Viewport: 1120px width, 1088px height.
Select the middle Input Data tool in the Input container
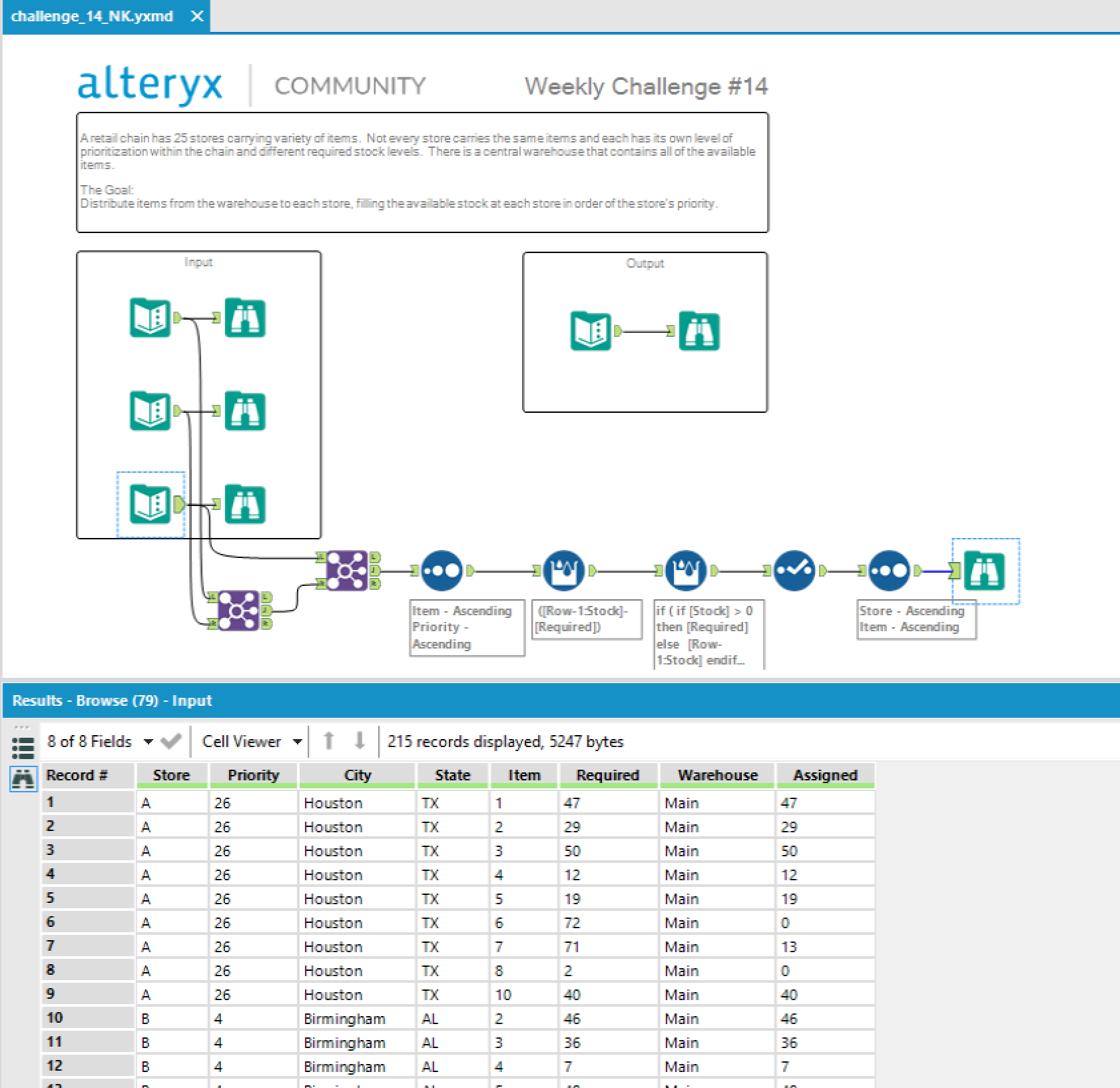(x=150, y=411)
